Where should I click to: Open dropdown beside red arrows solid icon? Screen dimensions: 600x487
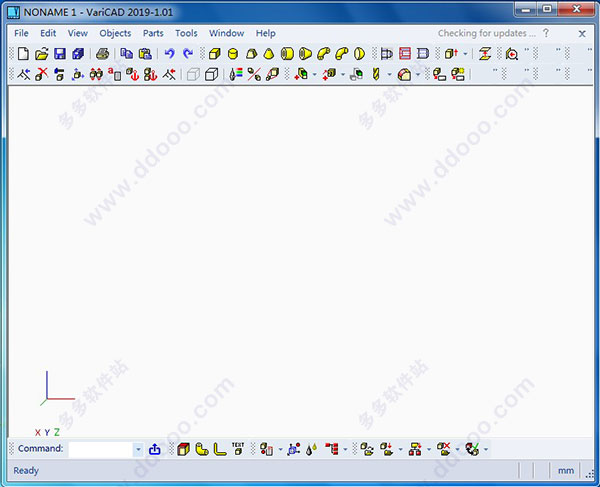[343, 74]
